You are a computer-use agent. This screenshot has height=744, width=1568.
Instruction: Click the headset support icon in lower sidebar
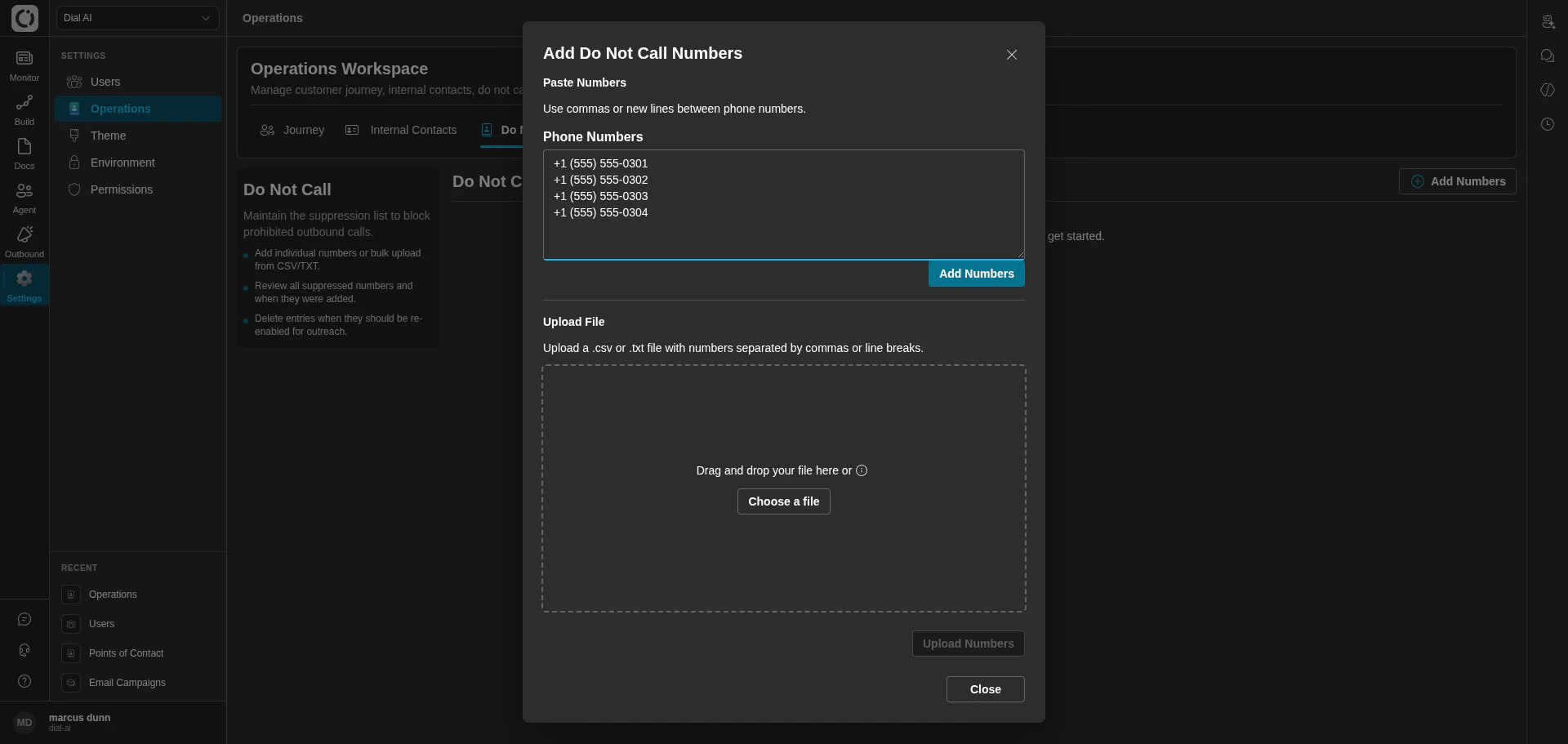pos(24,650)
